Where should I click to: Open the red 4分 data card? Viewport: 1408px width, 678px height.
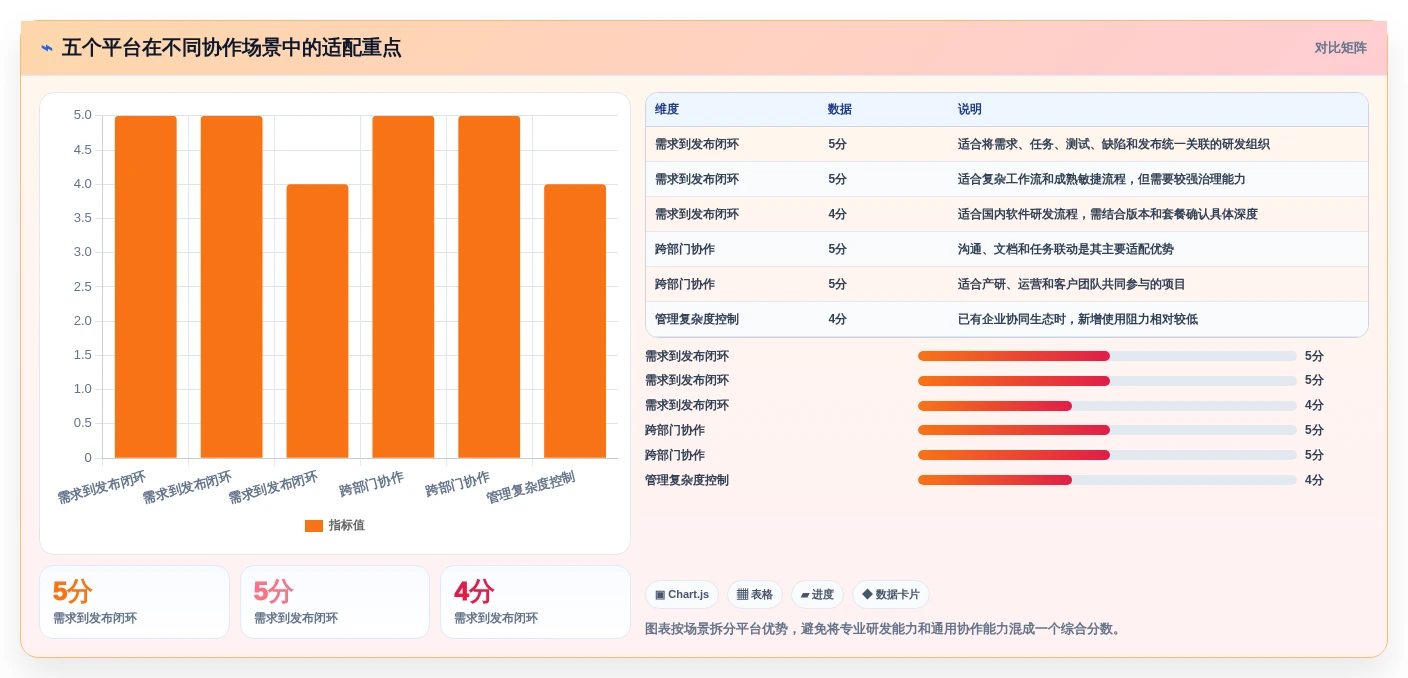(x=535, y=602)
